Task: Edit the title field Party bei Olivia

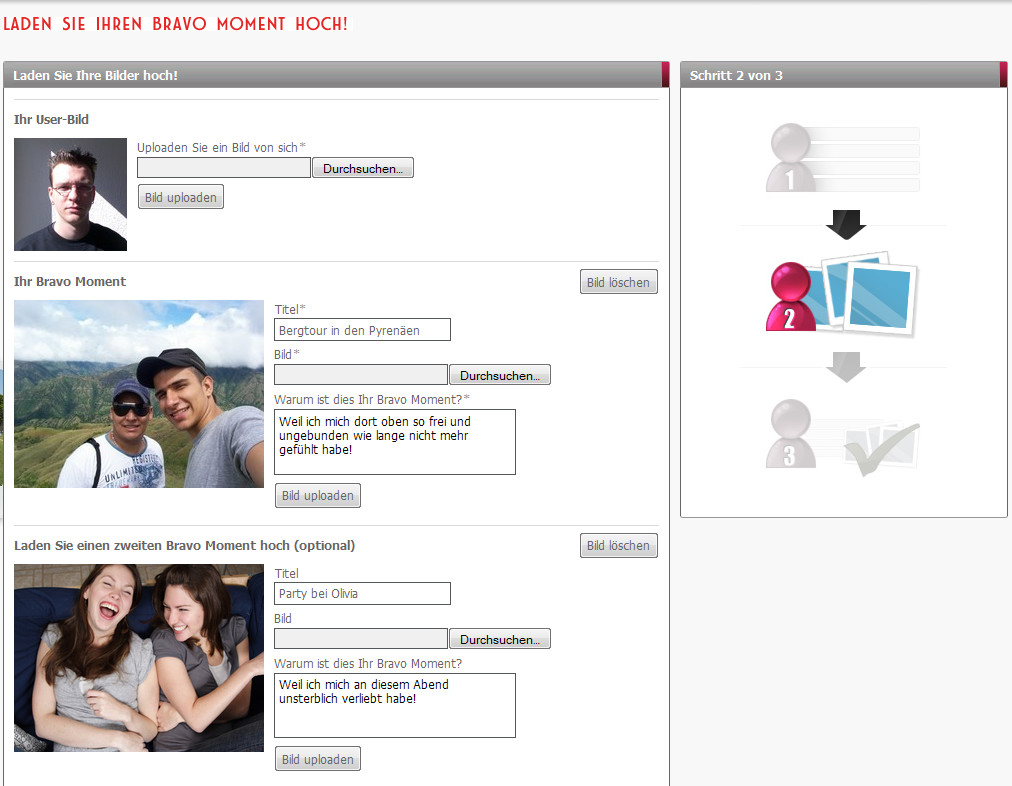Action: coord(362,594)
